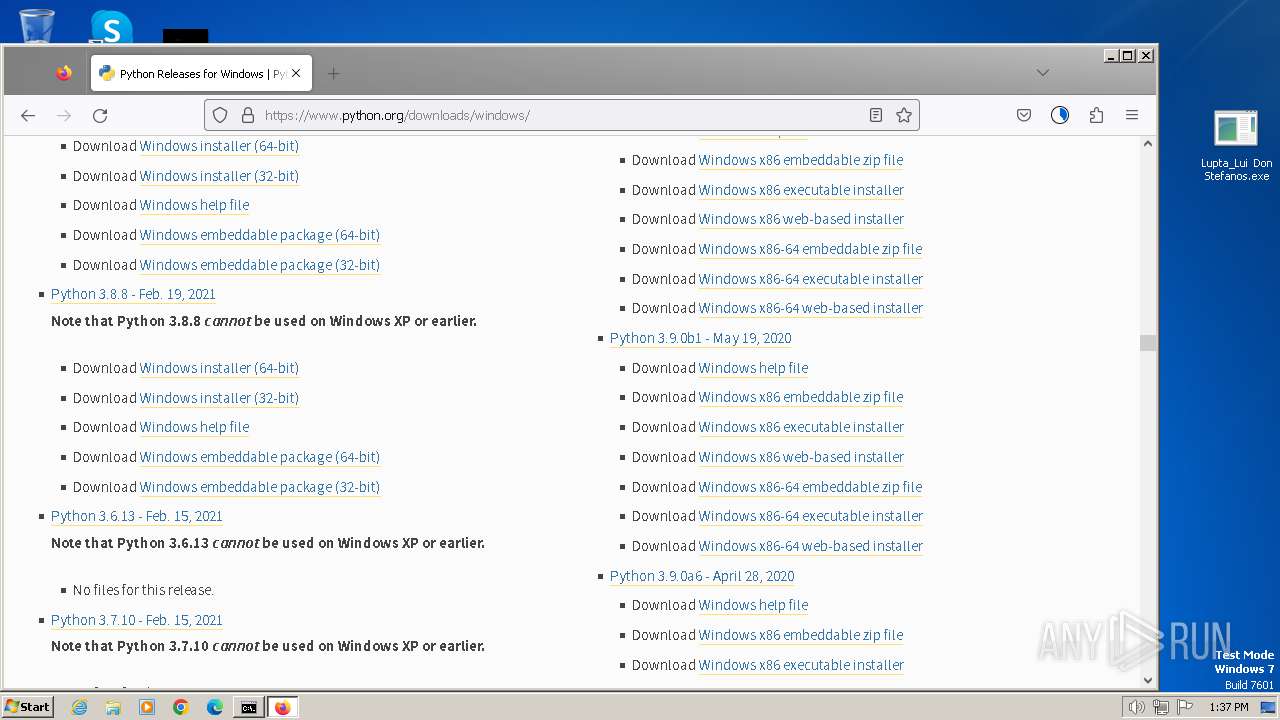Download x86 web-based installer under 3.9.0b1
1280x720 pixels.
pos(801,457)
